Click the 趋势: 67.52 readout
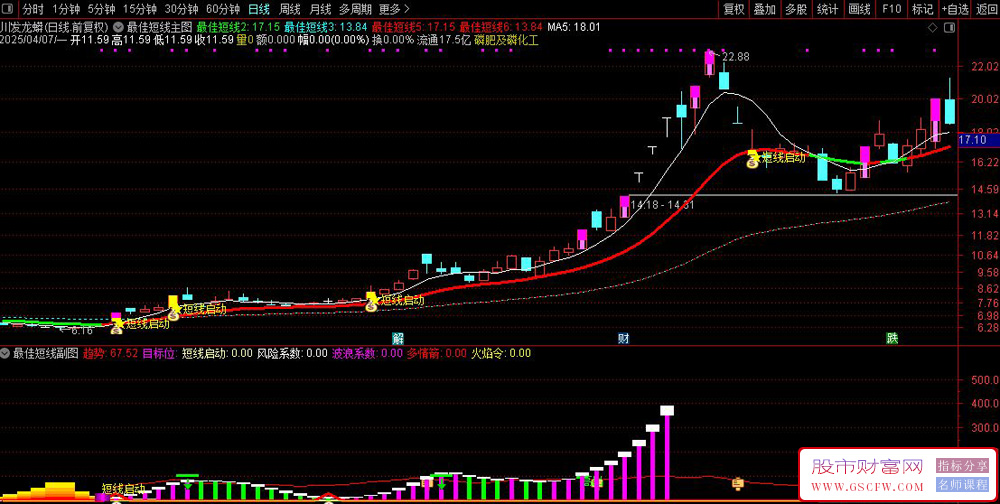1000x504 pixels. point(110,353)
